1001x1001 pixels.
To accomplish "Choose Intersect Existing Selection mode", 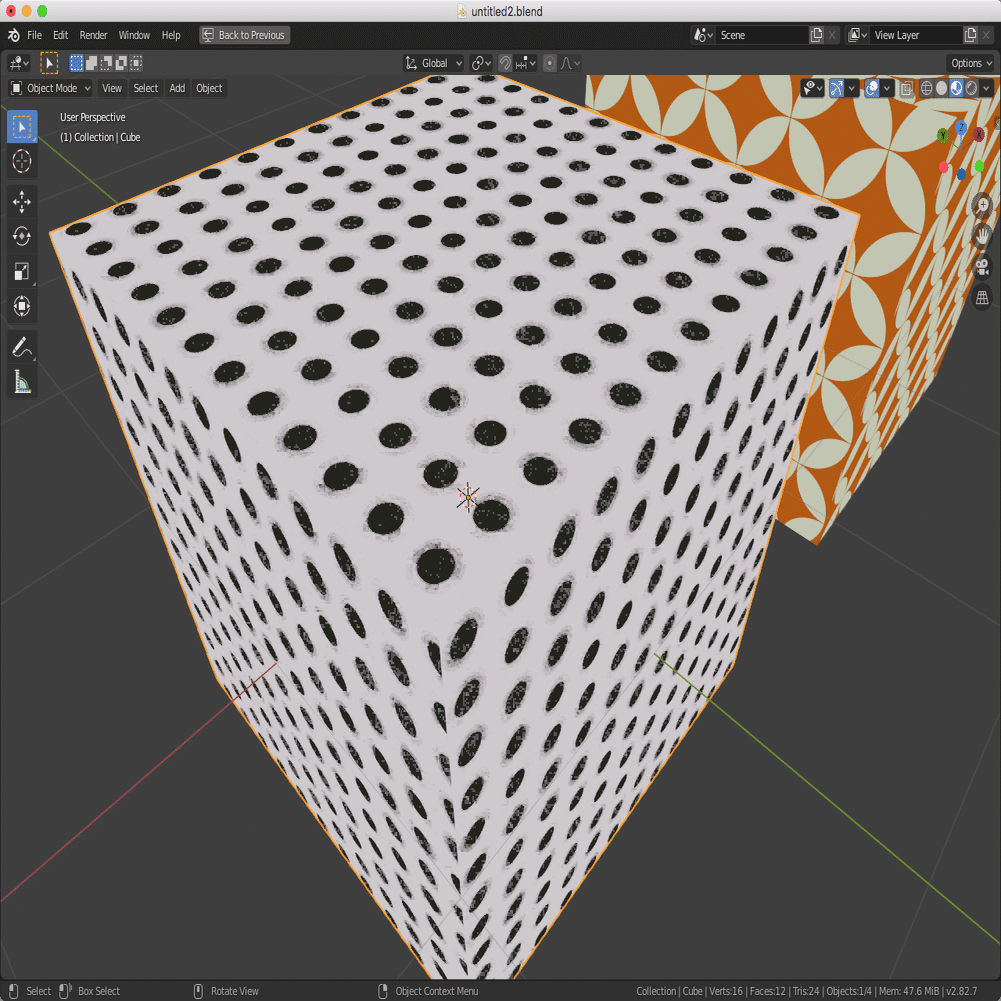I will (x=135, y=63).
